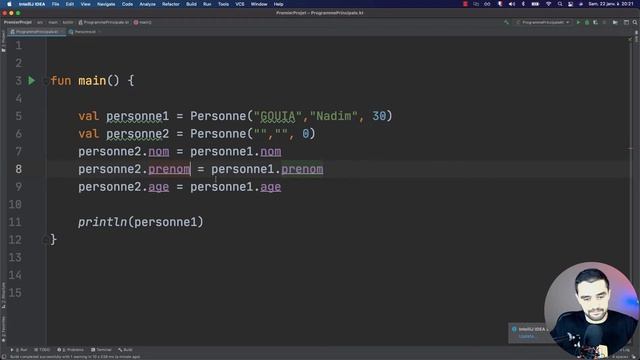Open the IntelliJ IDEA application menu
This screenshot has height=360, width=640.
pos(32,4)
